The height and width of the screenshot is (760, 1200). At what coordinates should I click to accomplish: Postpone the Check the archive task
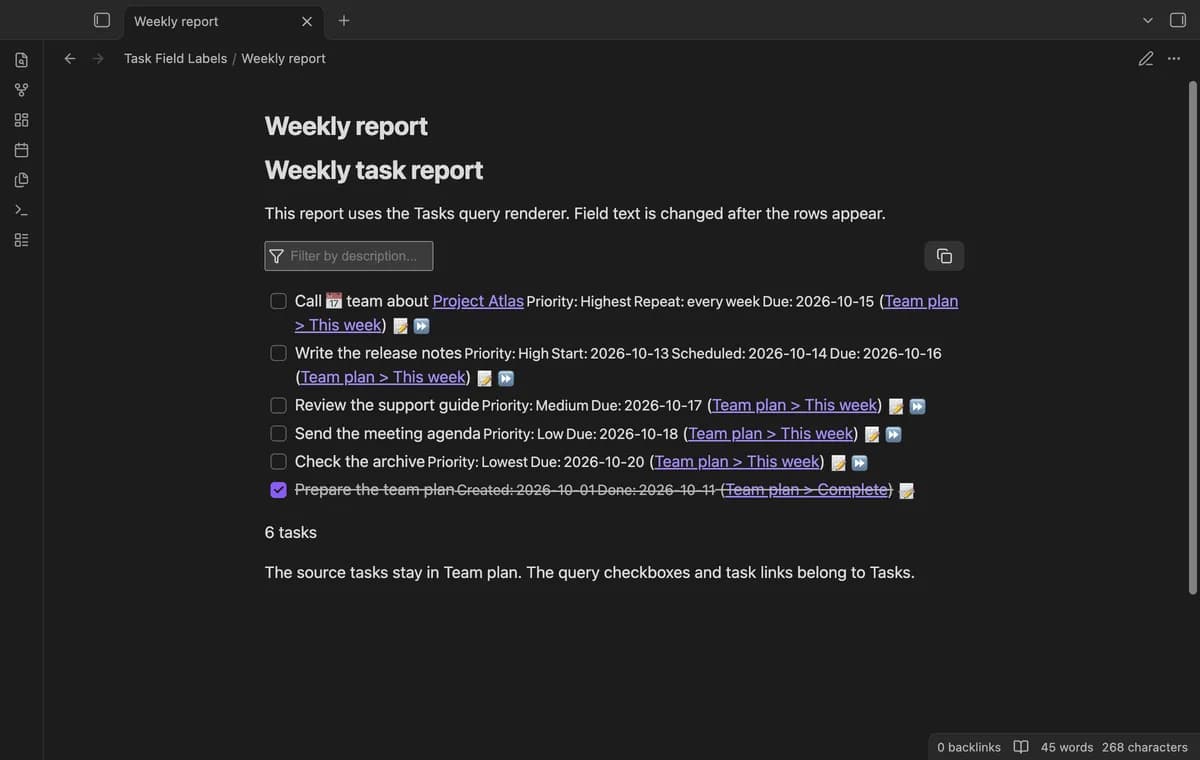click(860, 462)
